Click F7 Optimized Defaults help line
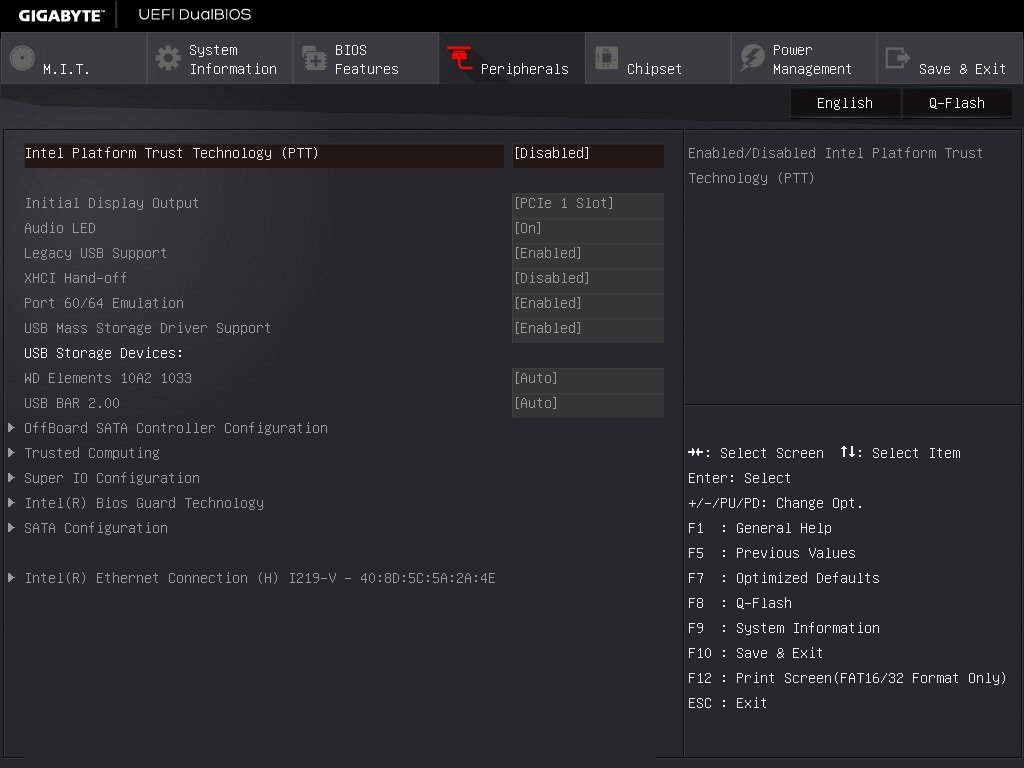Viewport: 1024px width, 768px height. pyautogui.click(x=784, y=579)
